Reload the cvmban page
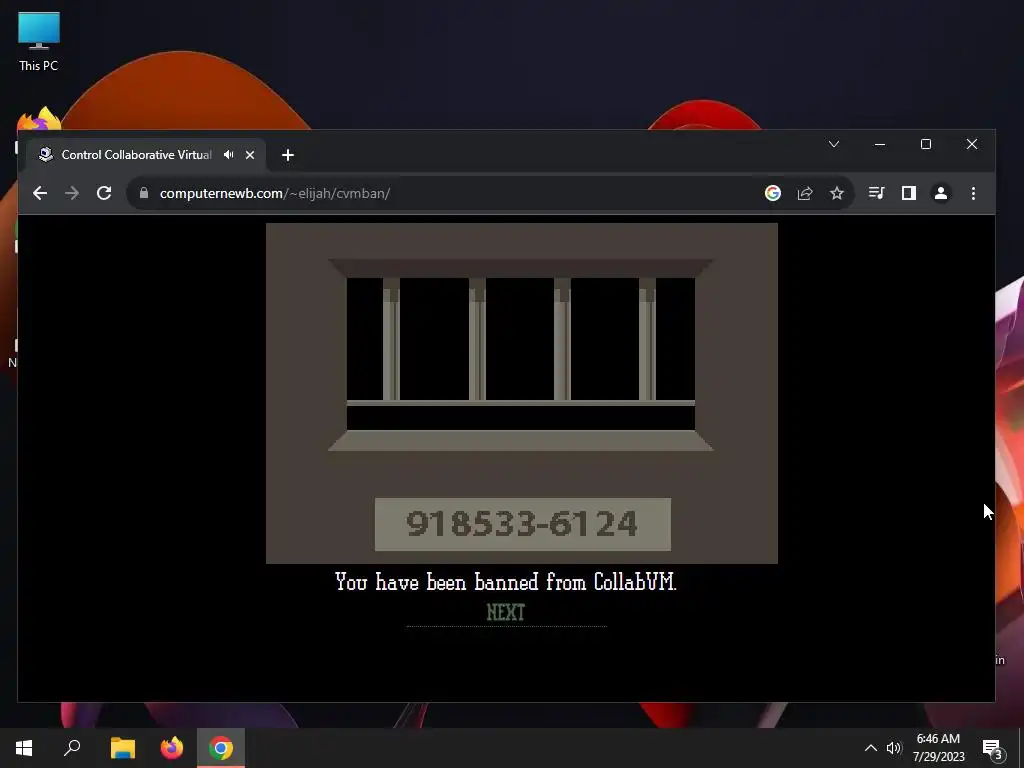The image size is (1024, 768). pyautogui.click(x=104, y=193)
